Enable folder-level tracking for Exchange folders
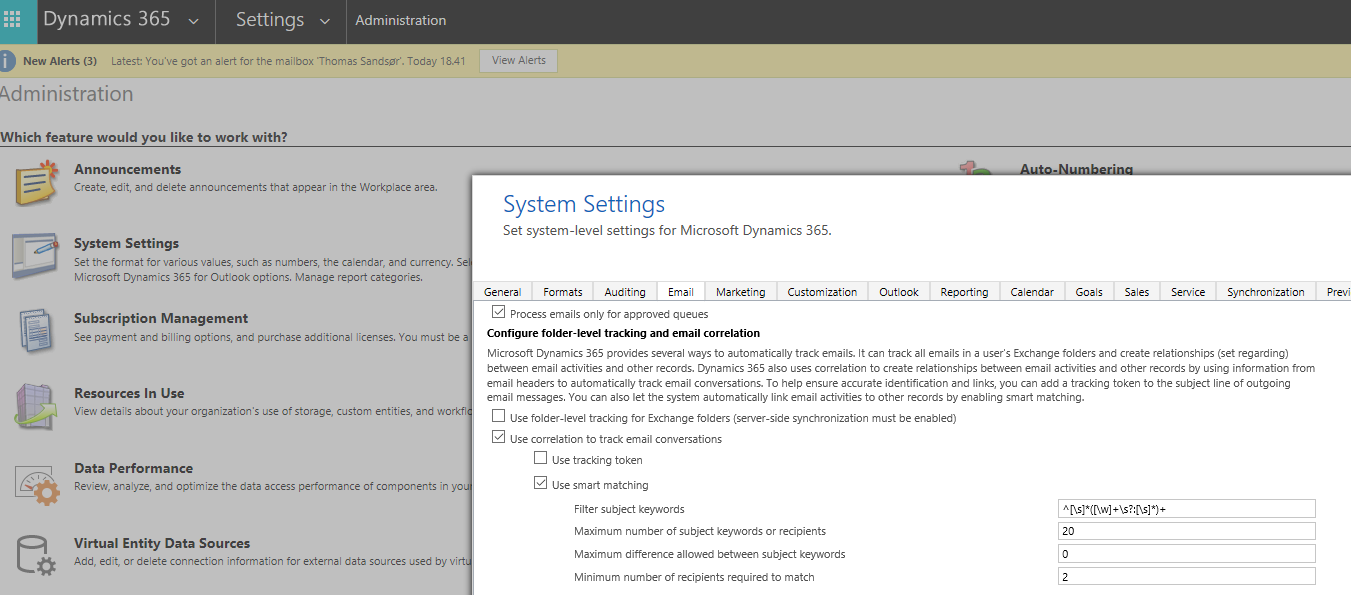1351x595 pixels. 497,416
